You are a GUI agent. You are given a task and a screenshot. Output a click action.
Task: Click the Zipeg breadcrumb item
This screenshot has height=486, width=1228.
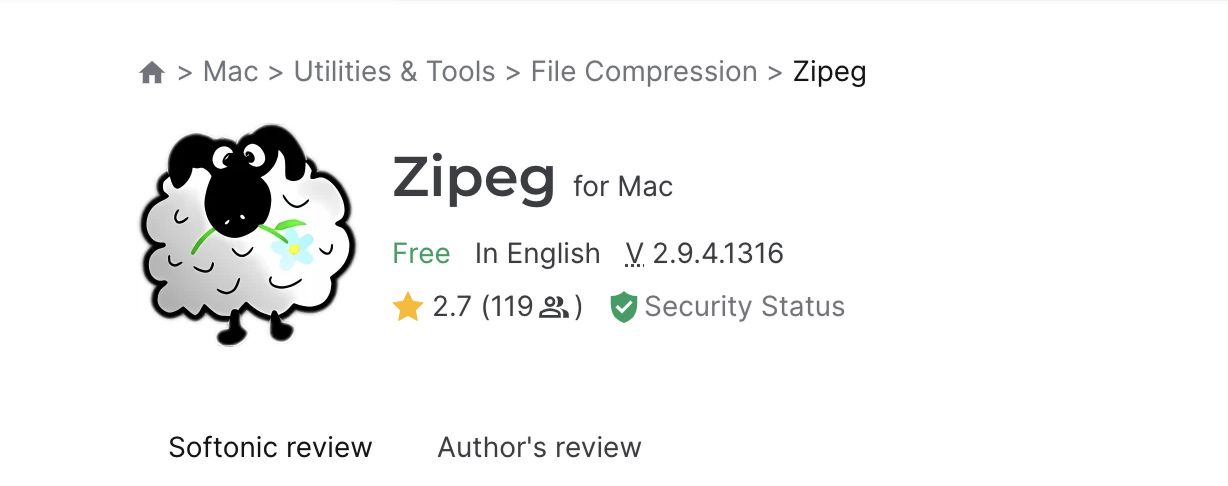pyautogui.click(x=829, y=72)
